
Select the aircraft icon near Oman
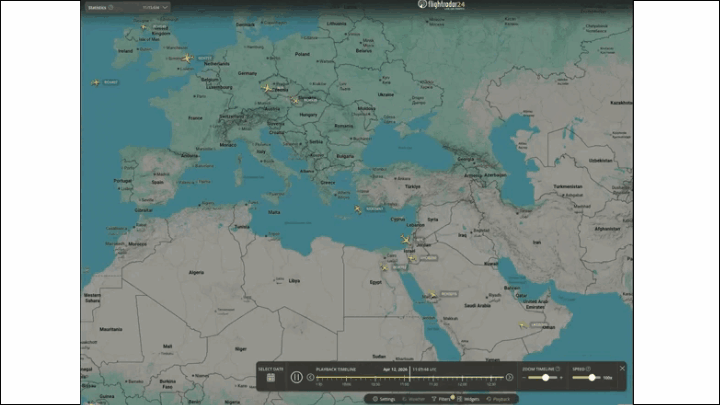522,324
